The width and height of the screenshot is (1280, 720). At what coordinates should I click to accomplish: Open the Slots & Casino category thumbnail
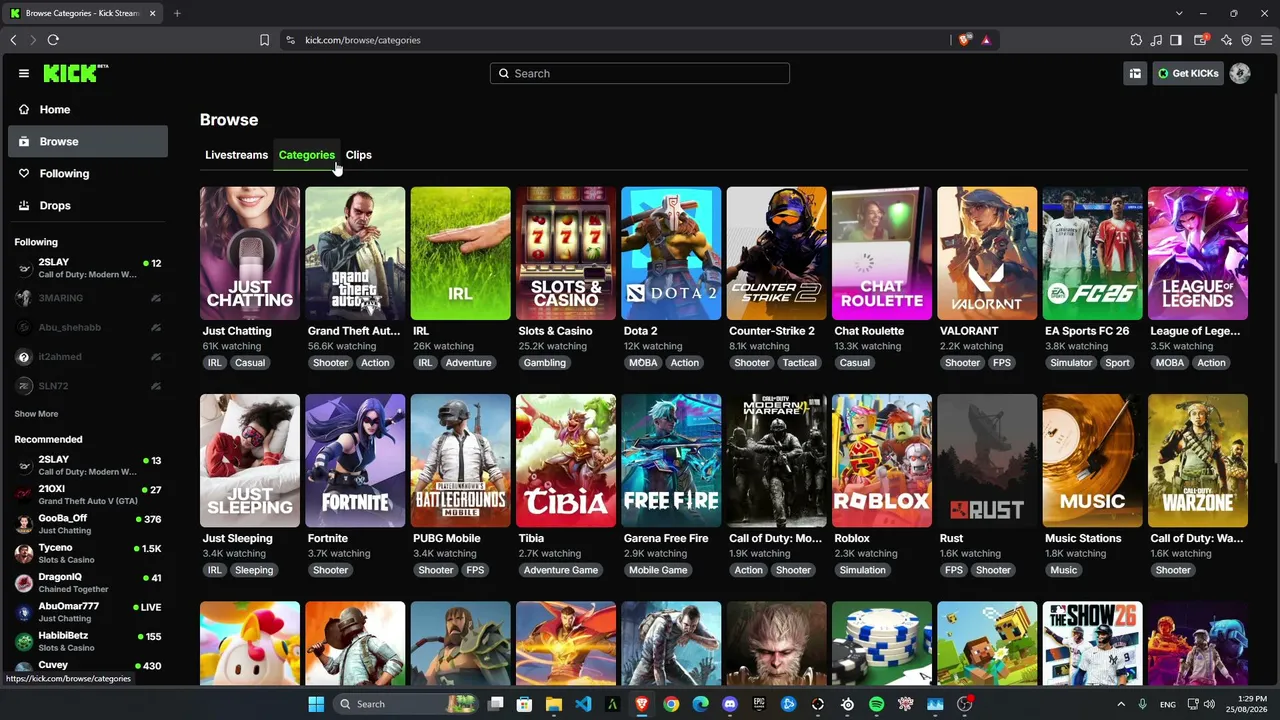[566, 253]
